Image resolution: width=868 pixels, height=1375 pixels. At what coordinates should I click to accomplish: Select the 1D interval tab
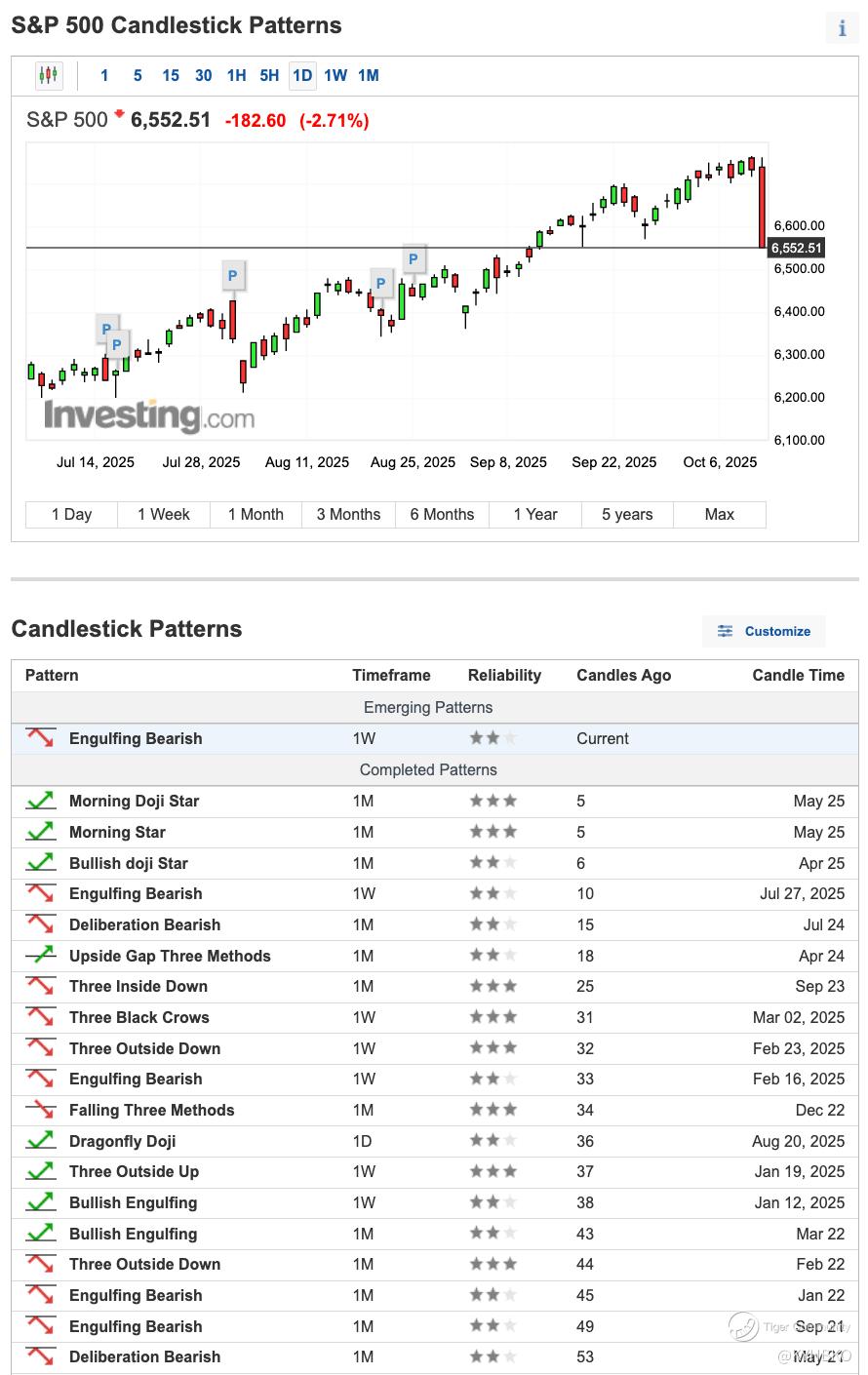pos(302,75)
